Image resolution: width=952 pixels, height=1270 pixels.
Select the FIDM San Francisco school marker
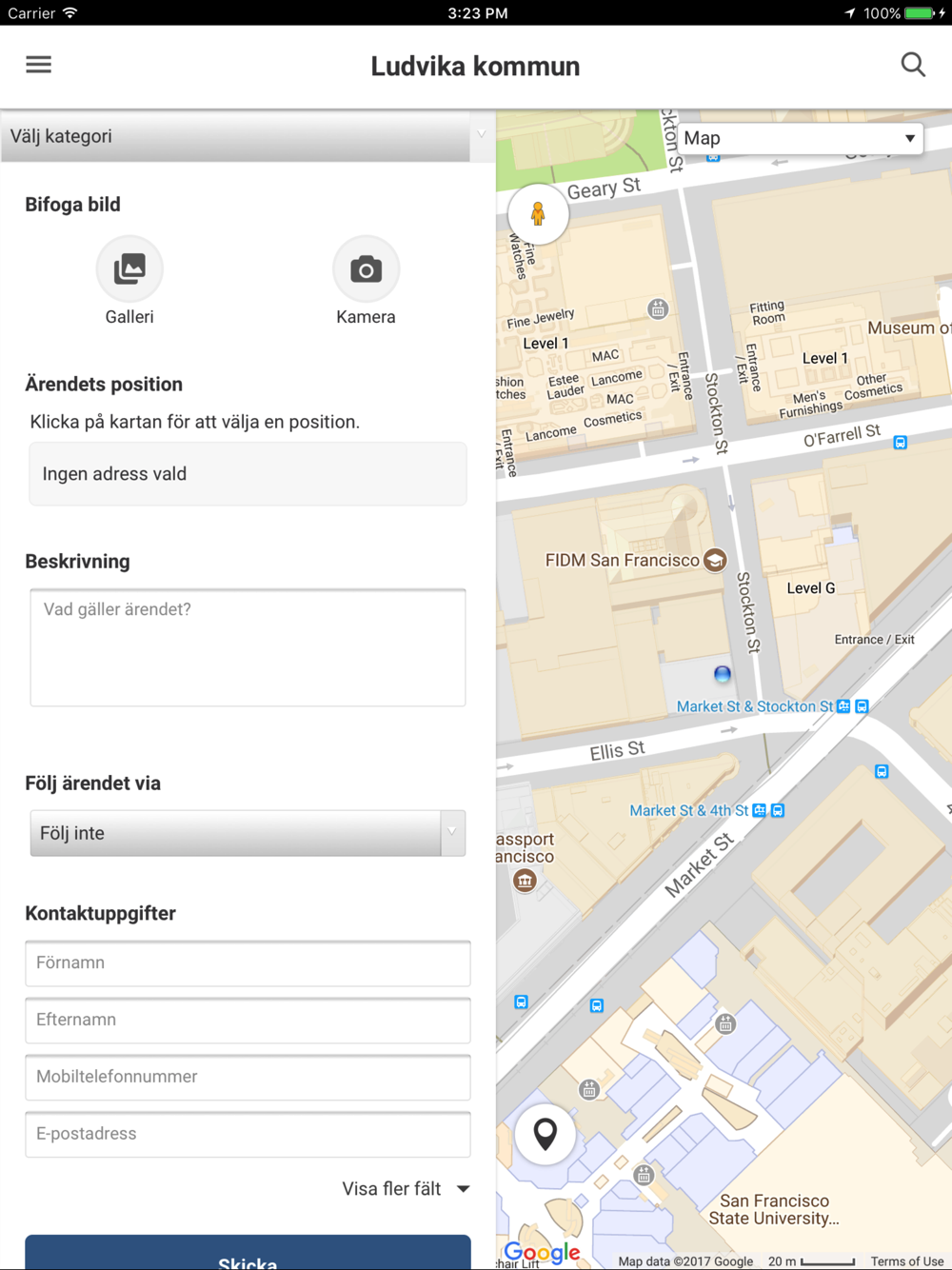click(715, 560)
